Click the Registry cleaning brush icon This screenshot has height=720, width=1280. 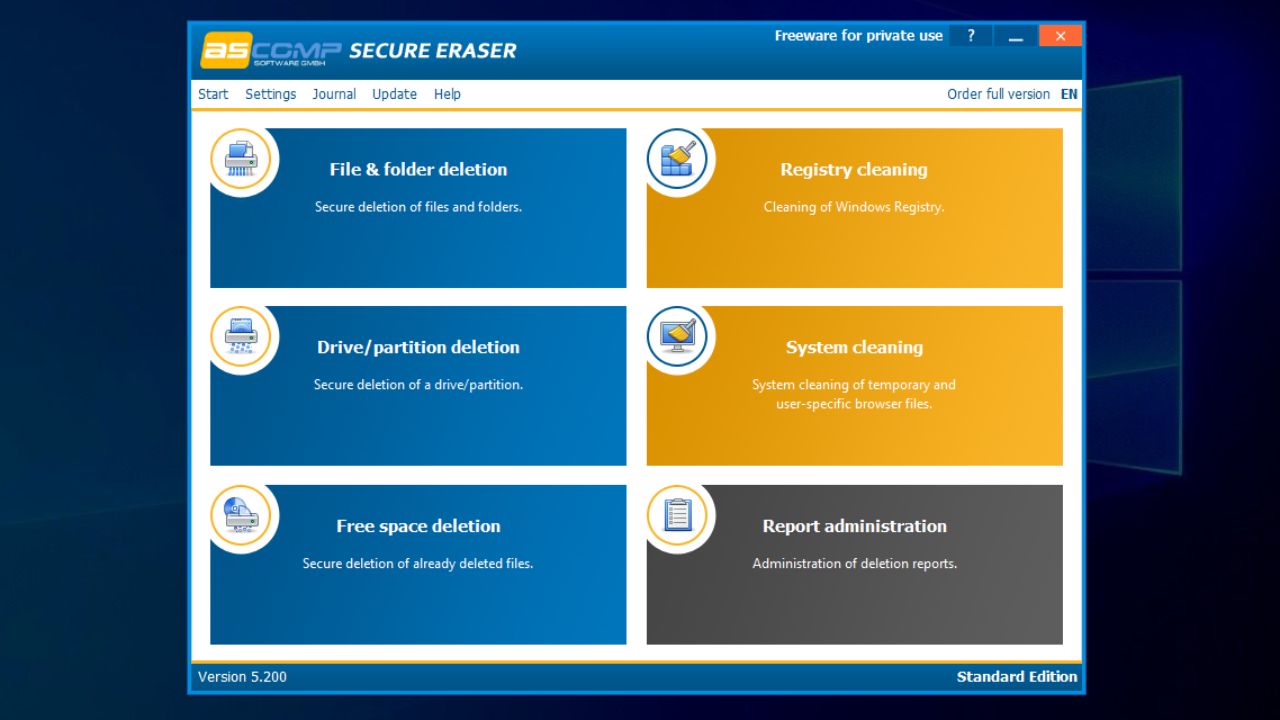[677, 158]
